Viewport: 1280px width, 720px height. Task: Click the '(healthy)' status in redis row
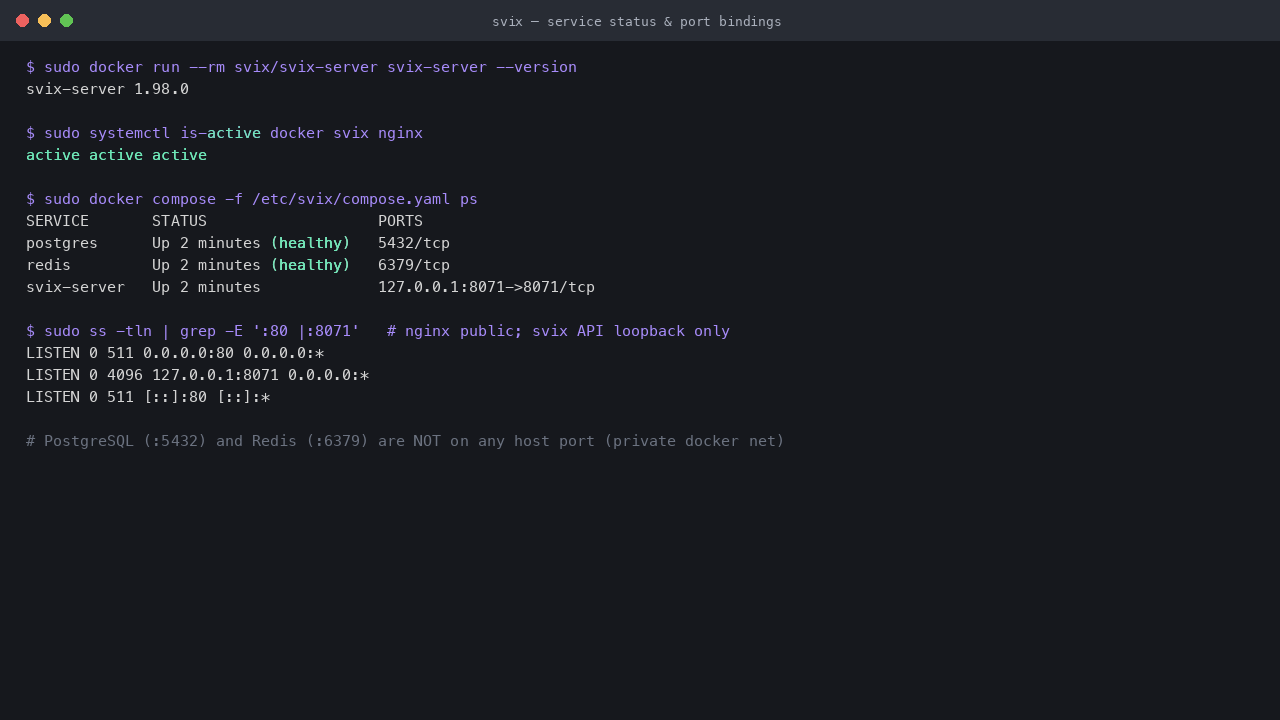coord(310,265)
